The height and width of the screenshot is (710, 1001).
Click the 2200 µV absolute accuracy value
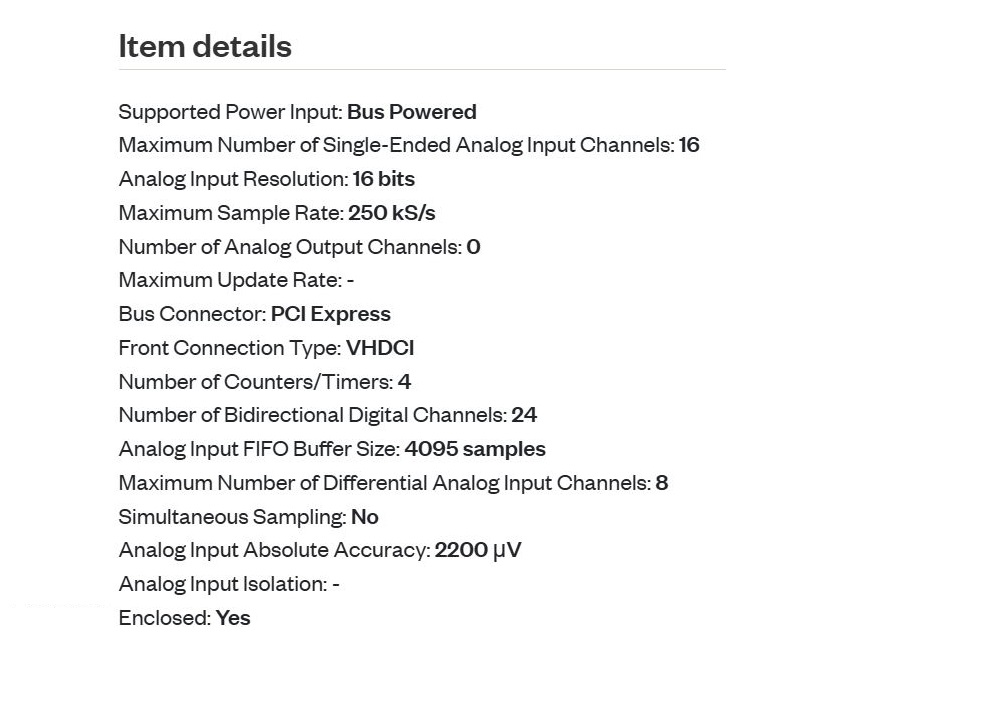point(478,550)
